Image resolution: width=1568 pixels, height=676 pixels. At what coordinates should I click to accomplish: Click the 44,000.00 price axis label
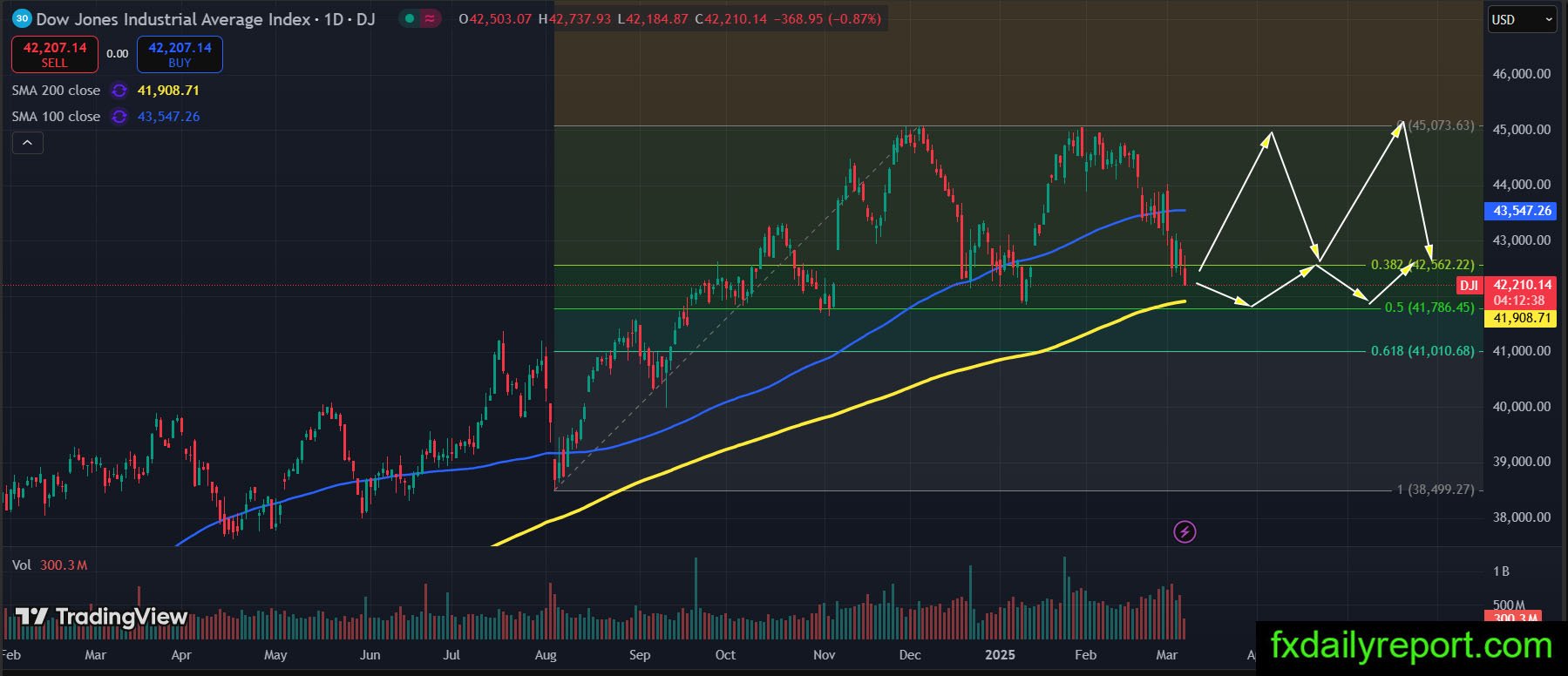[1521, 185]
